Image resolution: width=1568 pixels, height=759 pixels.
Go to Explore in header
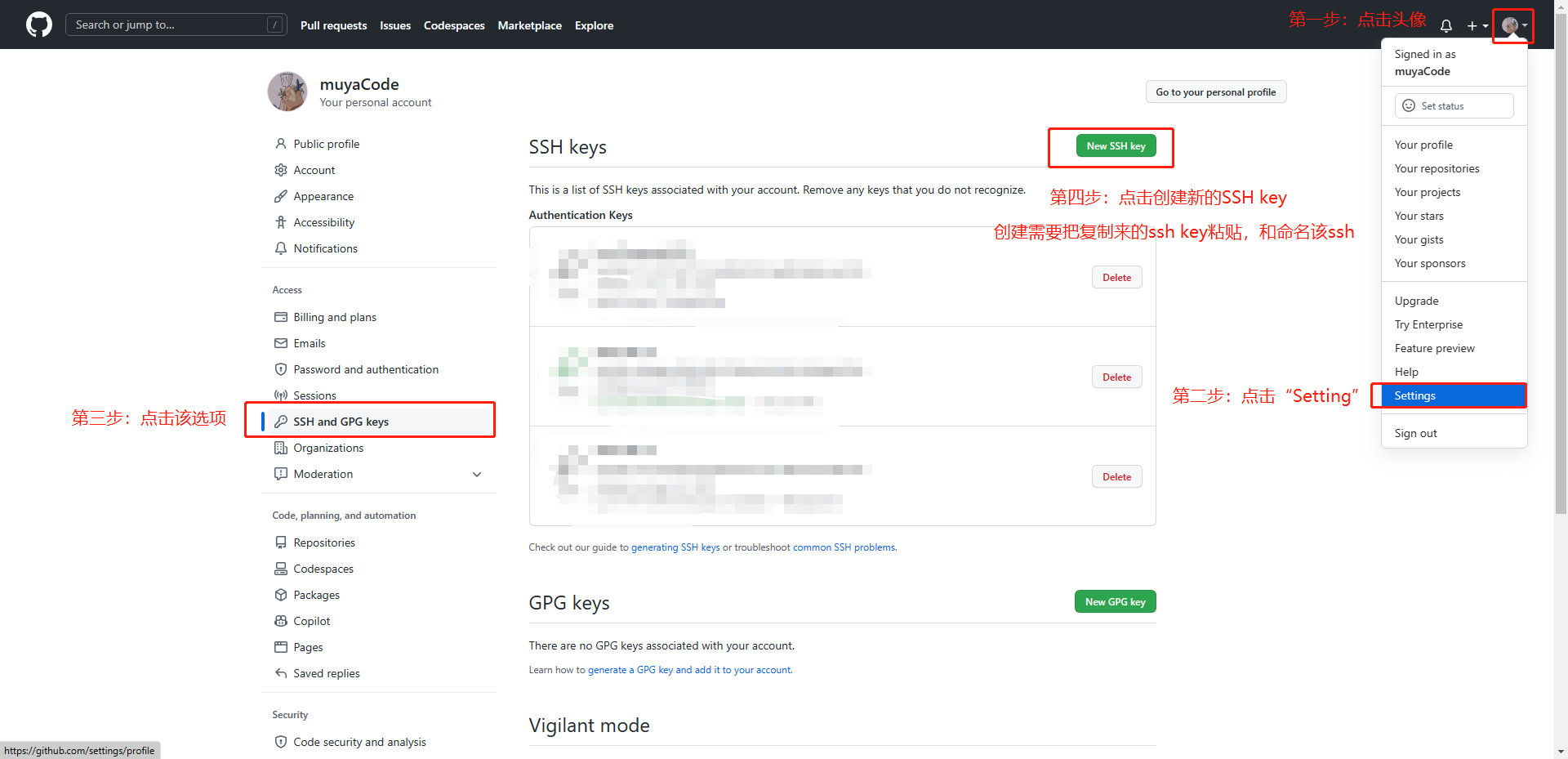[x=594, y=25]
